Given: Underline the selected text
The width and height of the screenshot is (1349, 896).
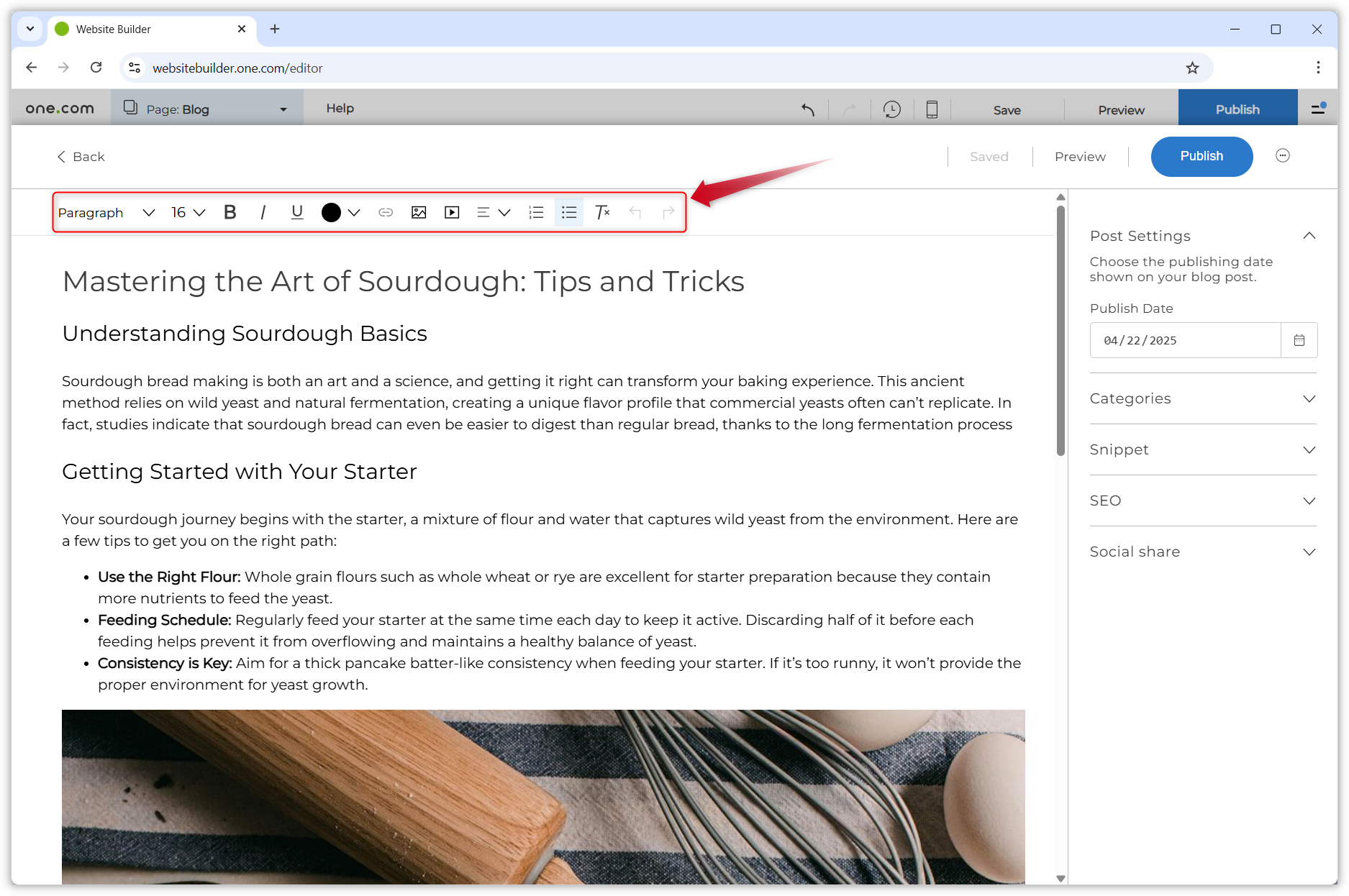Looking at the screenshot, I should pos(296,212).
